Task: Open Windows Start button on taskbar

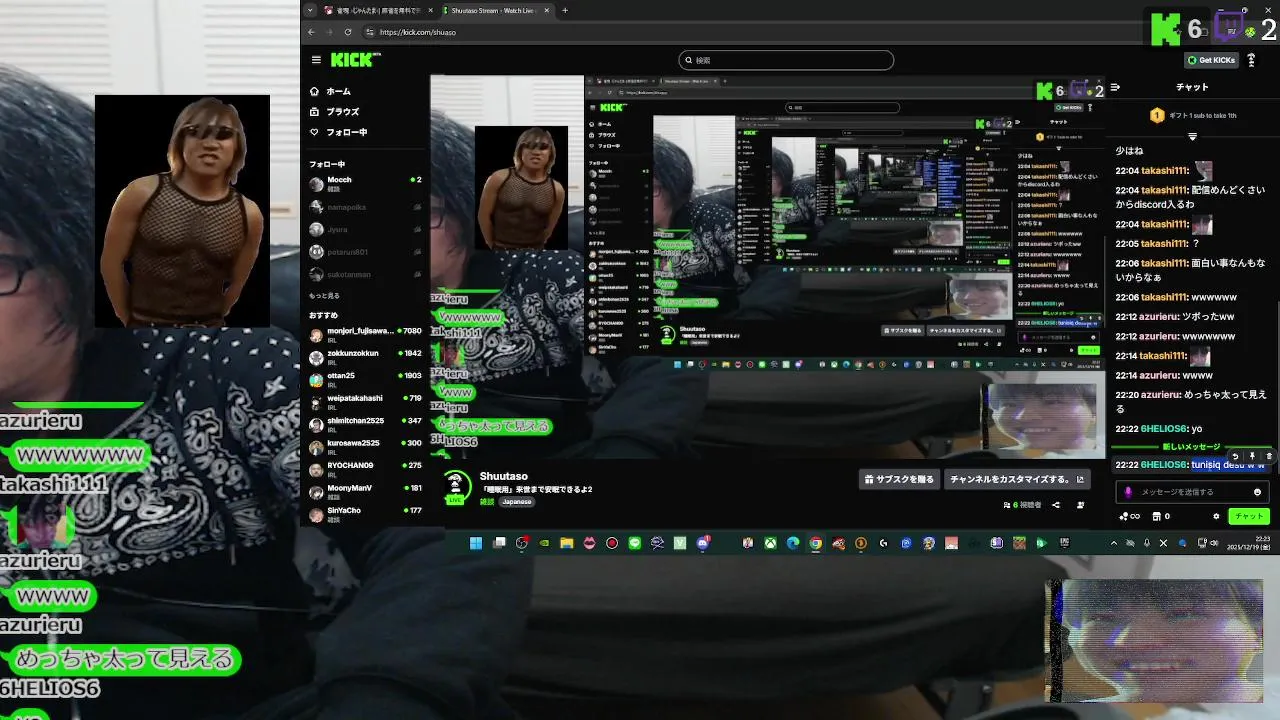Action: point(475,543)
